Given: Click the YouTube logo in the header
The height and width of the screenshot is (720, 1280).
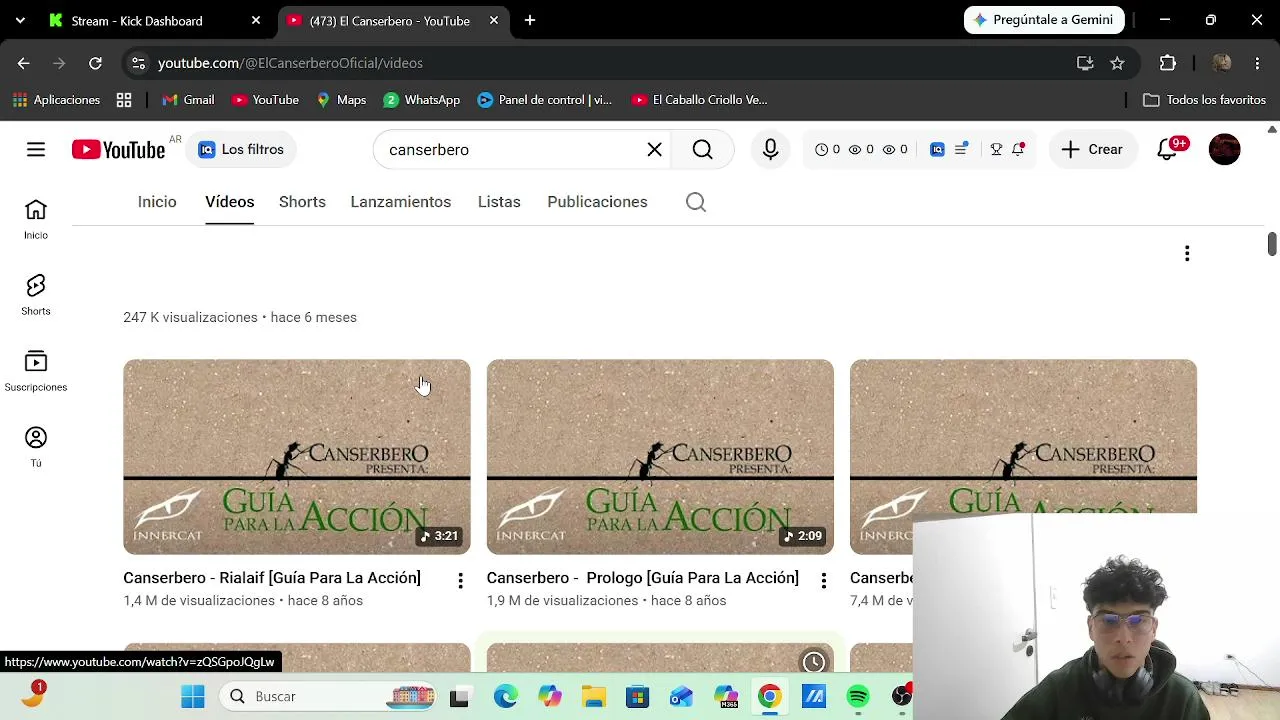Looking at the screenshot, I should pyautogui.click(x=118, y=150).
